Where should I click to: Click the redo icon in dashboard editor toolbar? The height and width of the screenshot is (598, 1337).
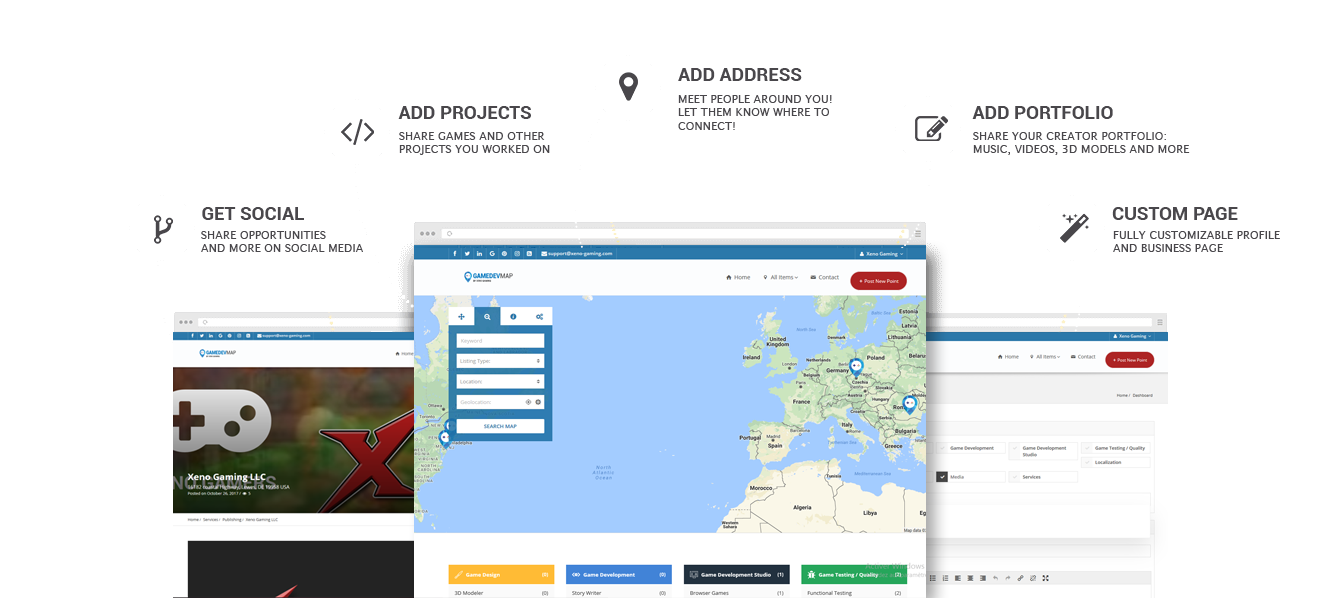pos(1007,578)
